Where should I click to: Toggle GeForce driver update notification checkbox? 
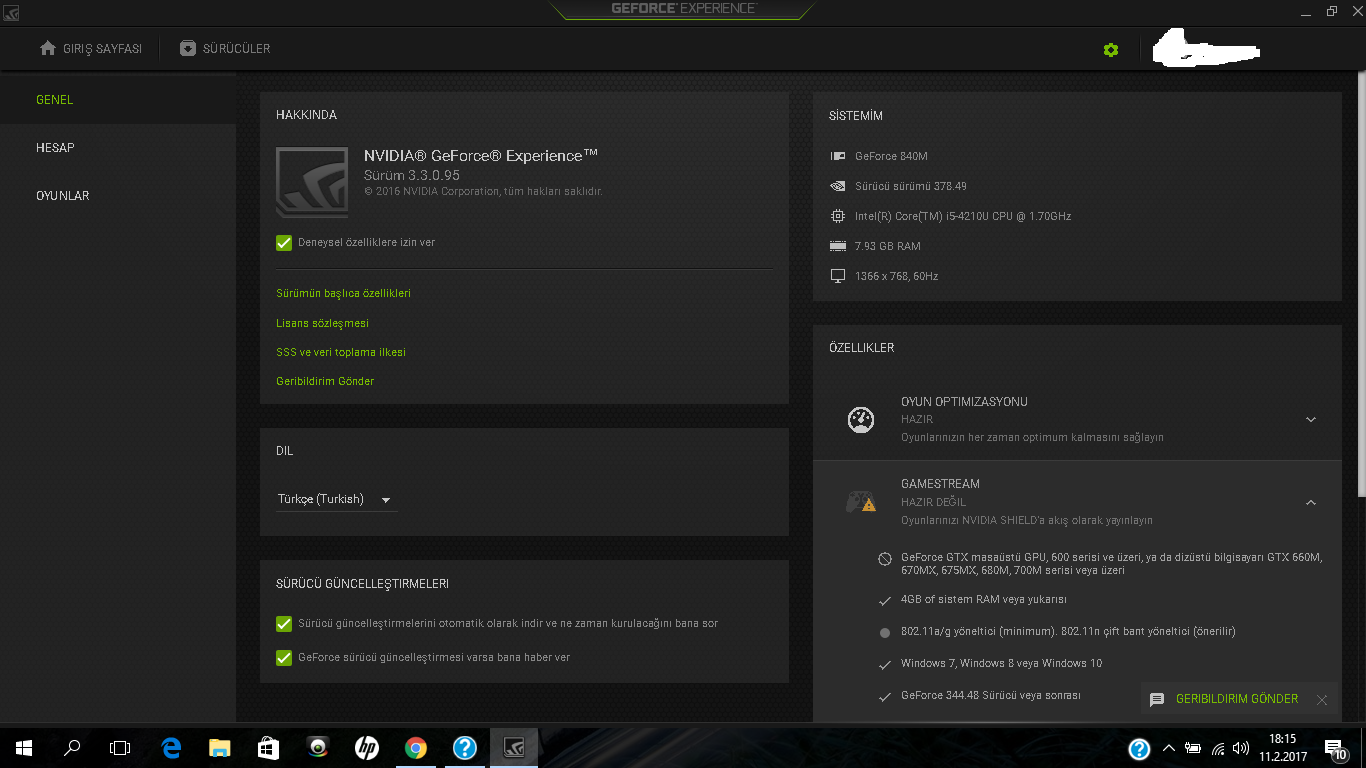pos(284,658)
